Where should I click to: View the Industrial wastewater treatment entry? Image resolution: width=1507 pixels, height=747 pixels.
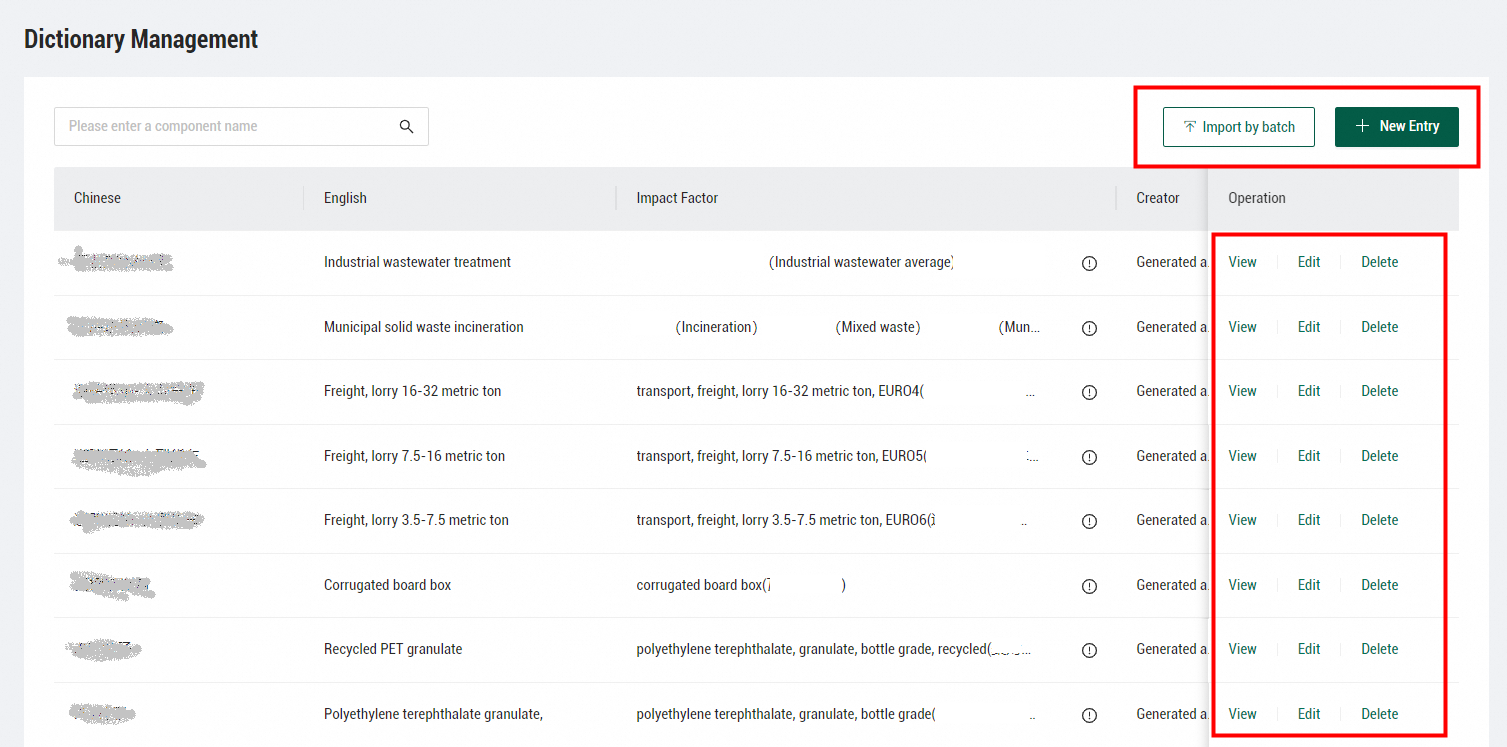click(x=1242, y=262)
